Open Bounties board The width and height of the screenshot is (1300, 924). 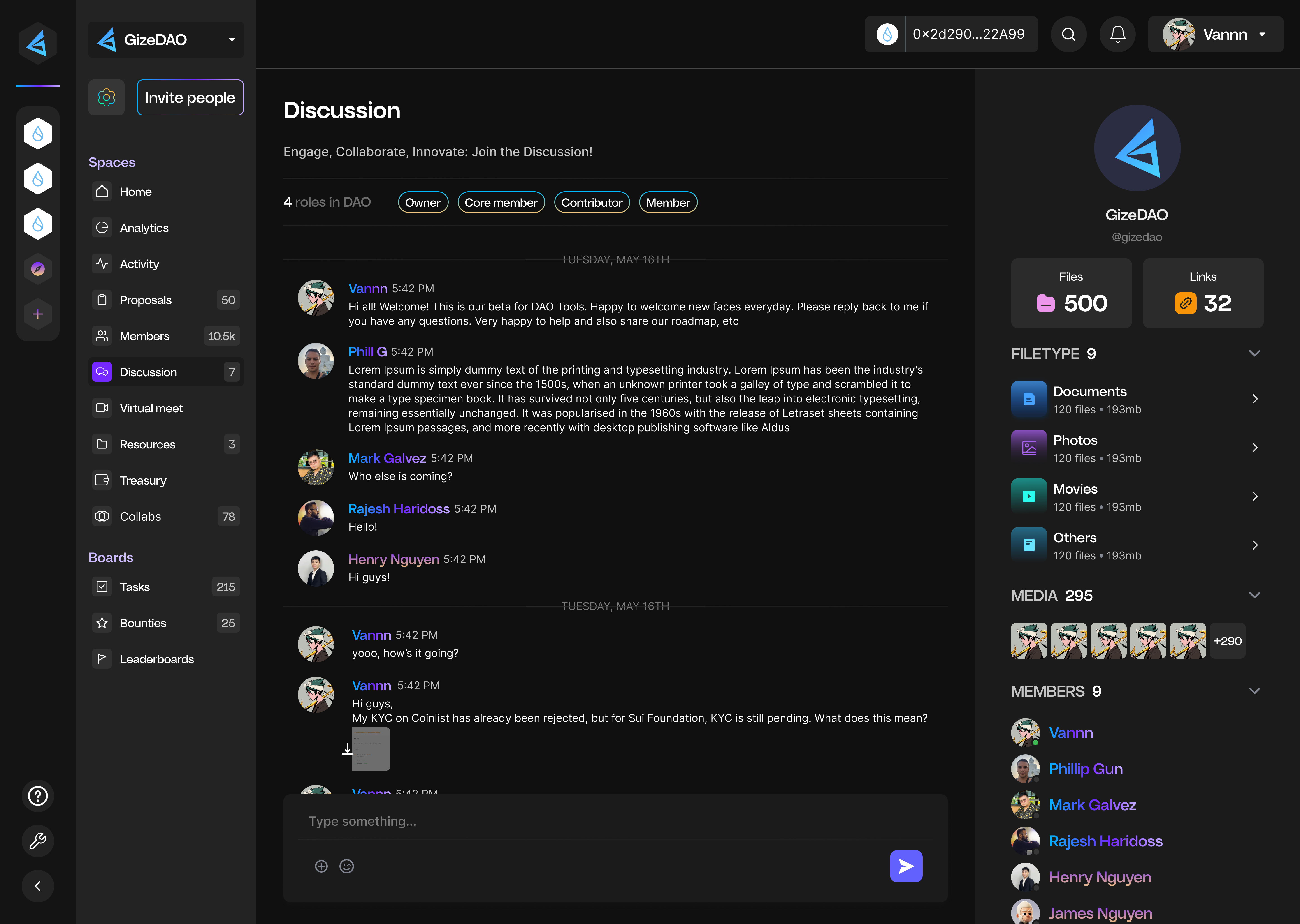166,623
